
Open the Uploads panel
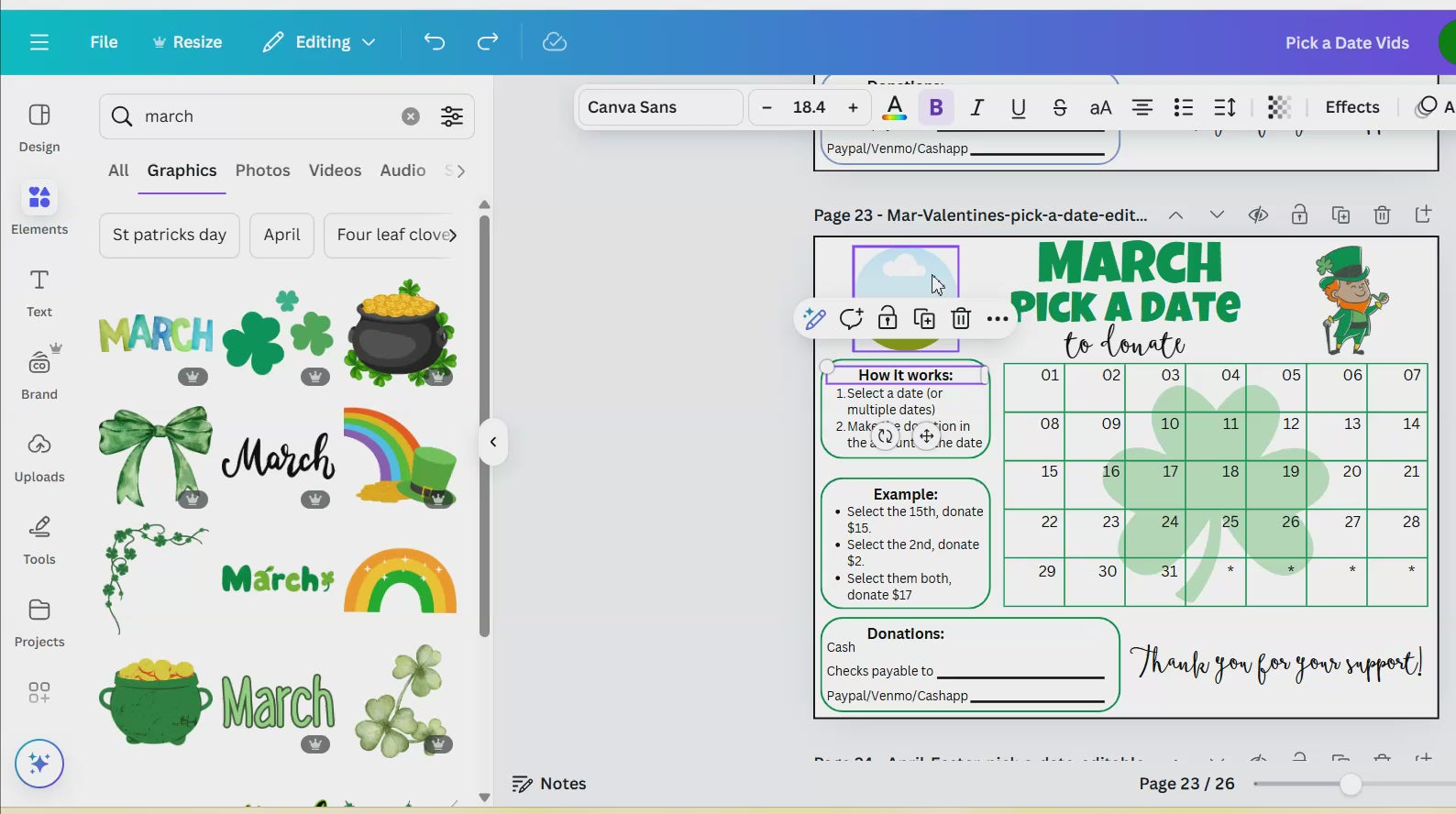click(39, 457)
